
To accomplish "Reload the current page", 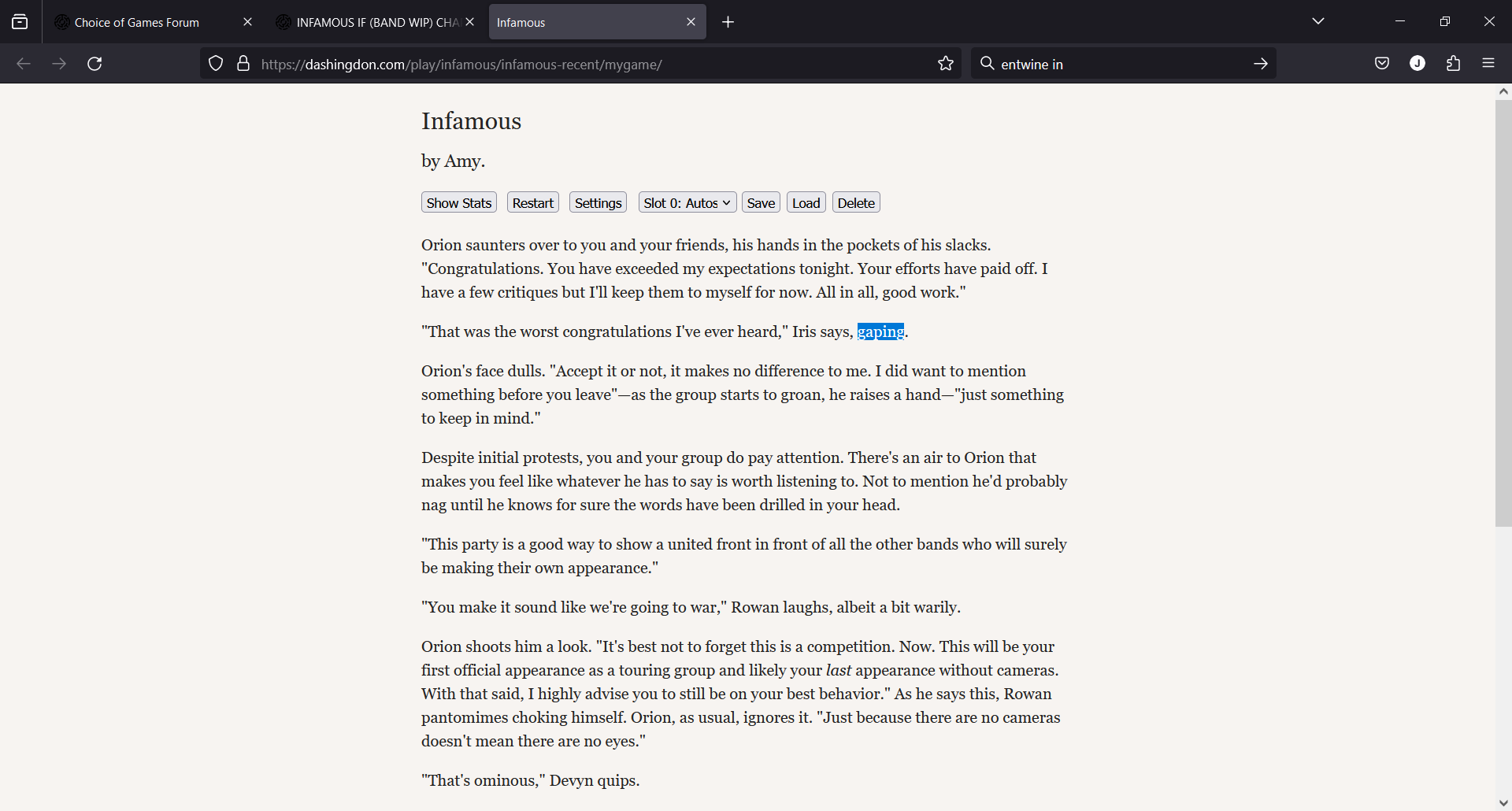I will (94, 64).
